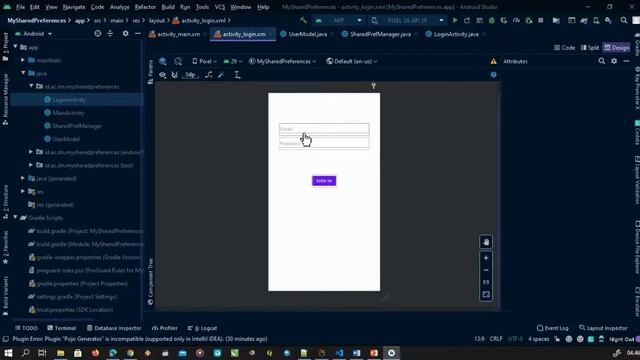Collapse the Gradle Scripts node
This screenshot has height=360, width=640.
(16, 218)
